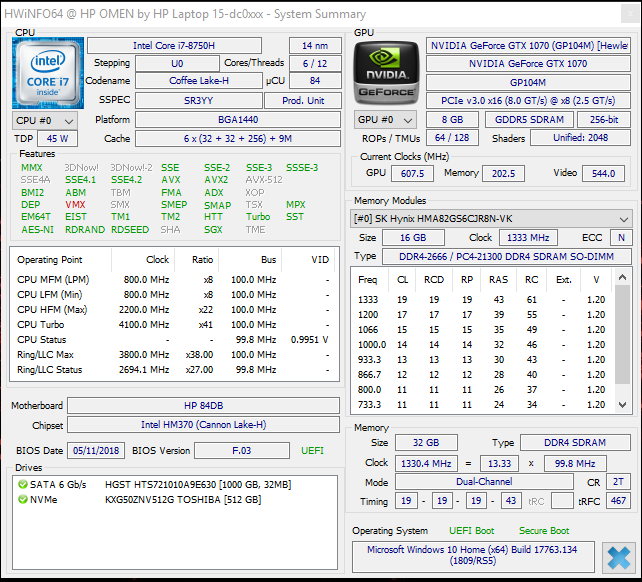
Task: Click the Intel Core i7-8750H name field
Action: 174,45
